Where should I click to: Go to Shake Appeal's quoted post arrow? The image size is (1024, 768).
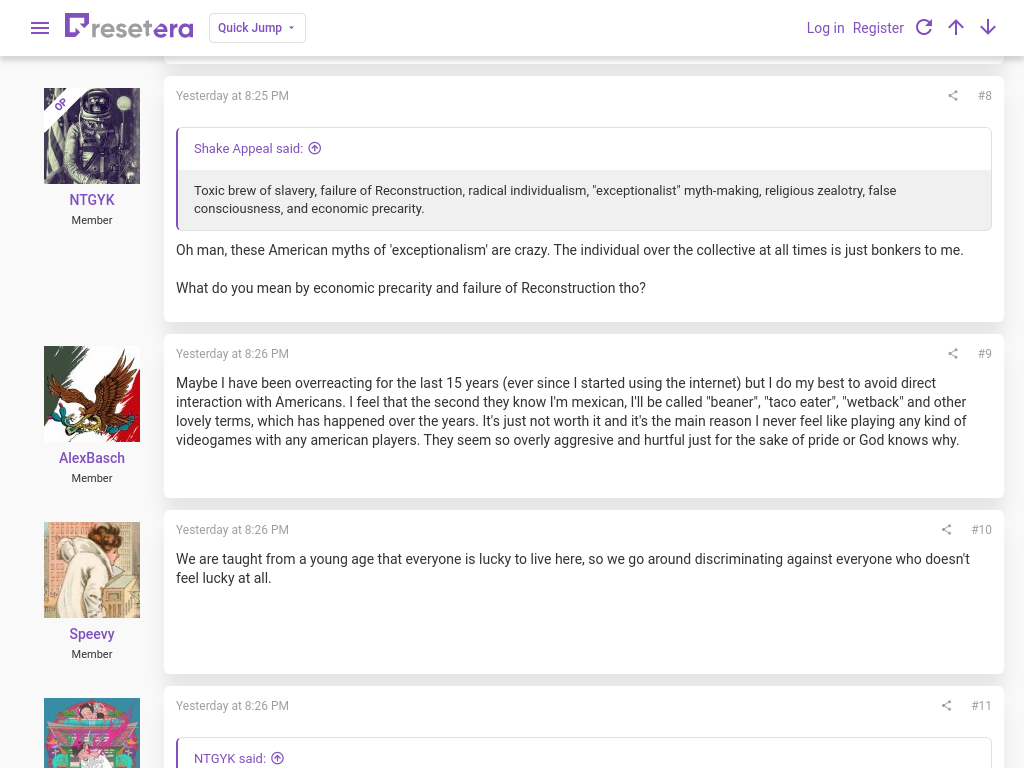pyautogui.click(x=315, y=148)
